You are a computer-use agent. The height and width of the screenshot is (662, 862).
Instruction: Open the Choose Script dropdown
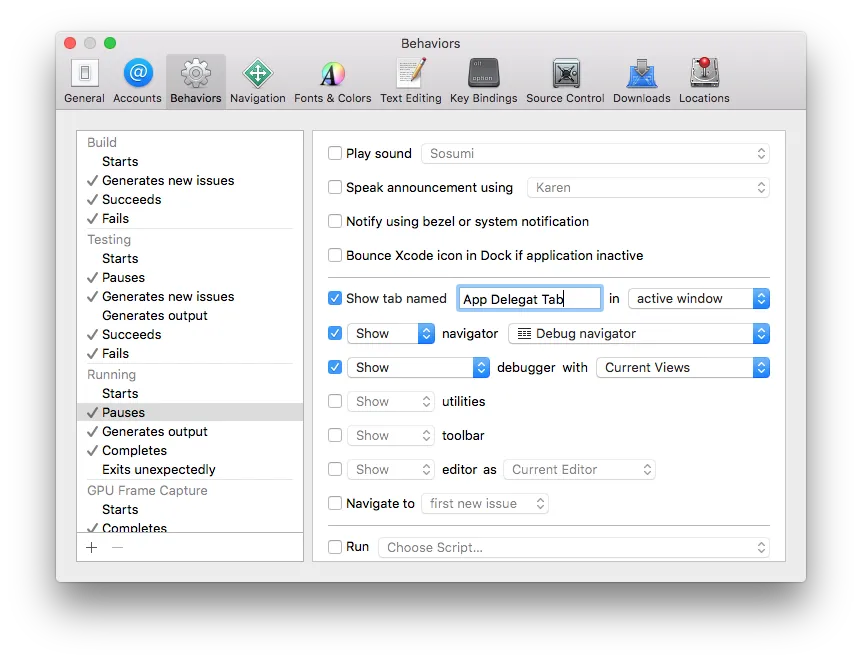pyautogui.click(x=574, y=547)
